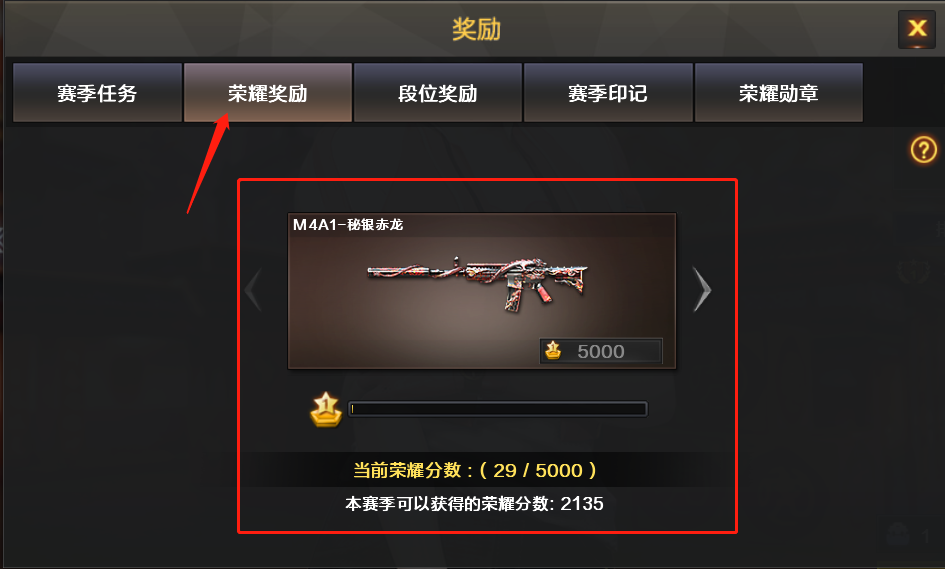The image size is (945, 569).
Task: Click the gold level 1 honor badge
Action: [326, 409]
